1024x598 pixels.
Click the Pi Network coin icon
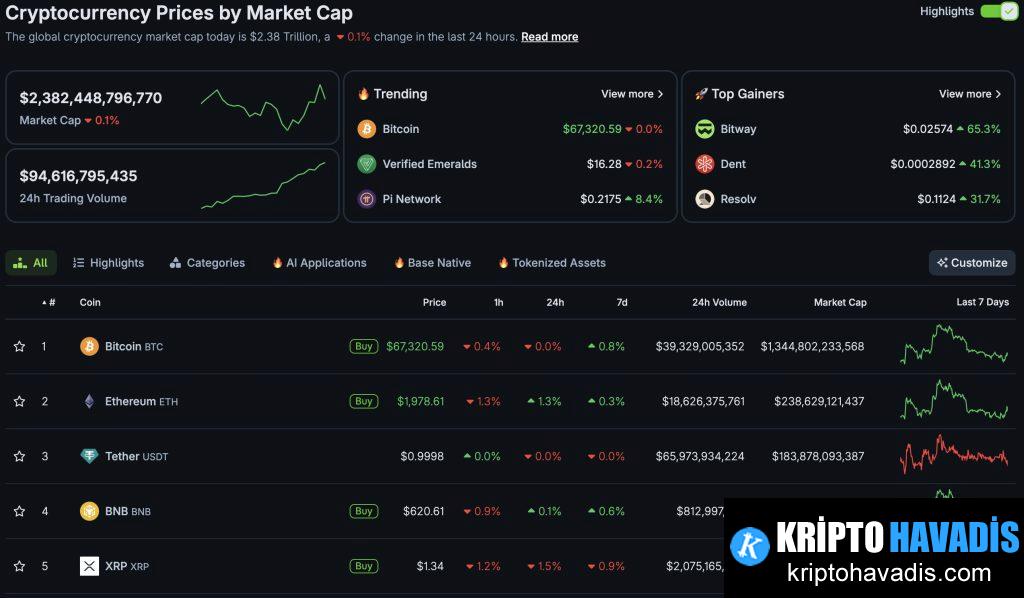(366, 198)
